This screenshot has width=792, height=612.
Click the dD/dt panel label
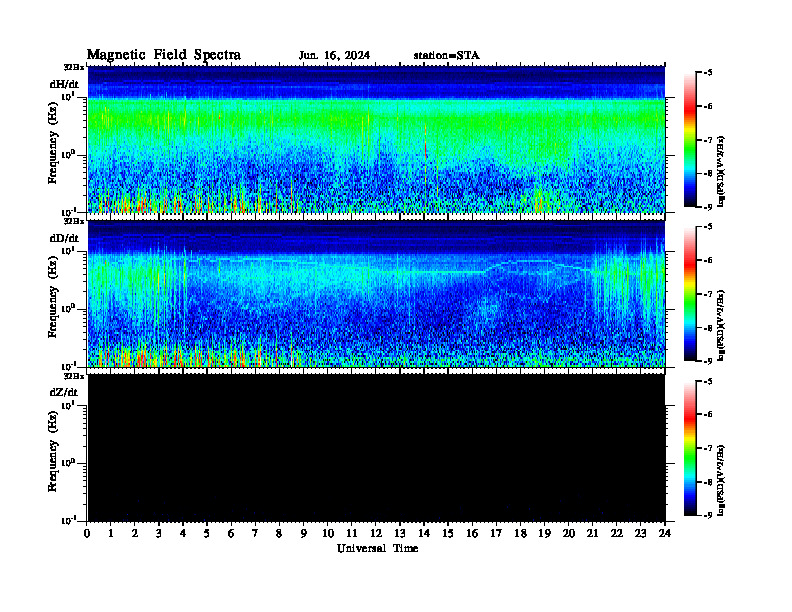[64, 238]
